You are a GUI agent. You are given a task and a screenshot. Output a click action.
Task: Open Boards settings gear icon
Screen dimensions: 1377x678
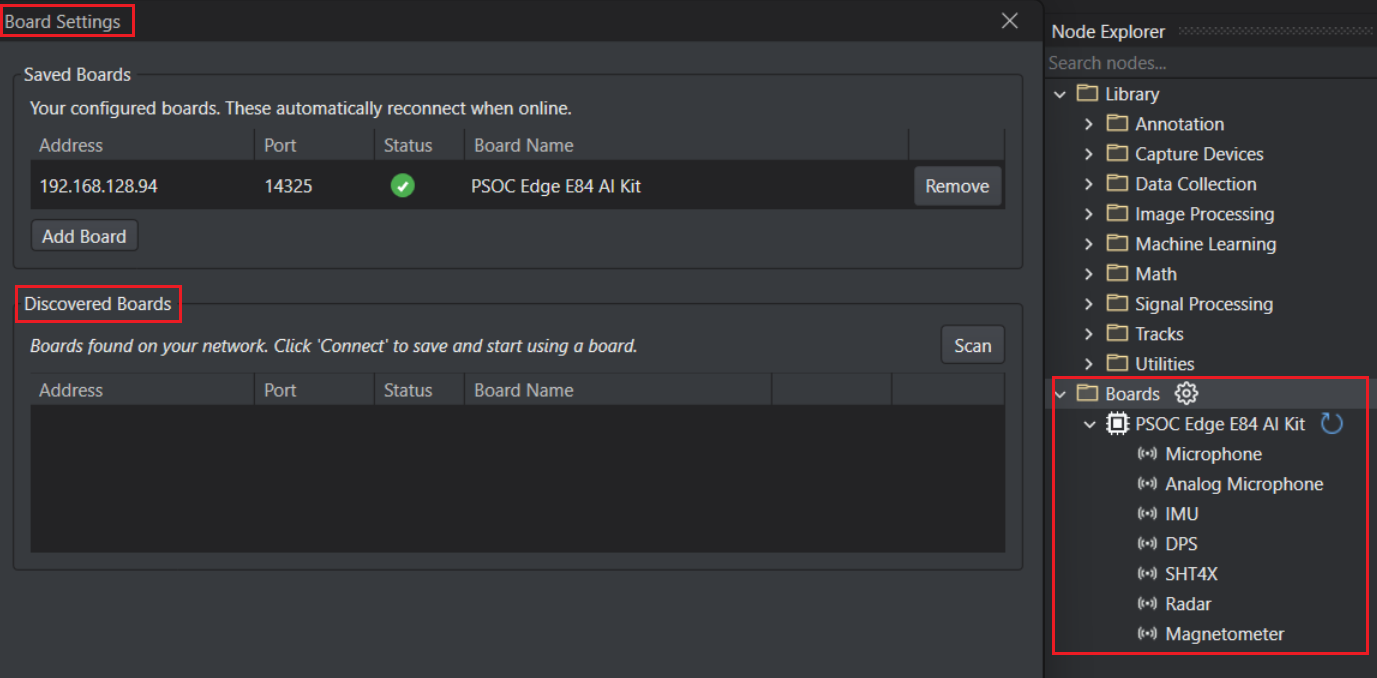pyautogui.click(x=1186, y=394)
